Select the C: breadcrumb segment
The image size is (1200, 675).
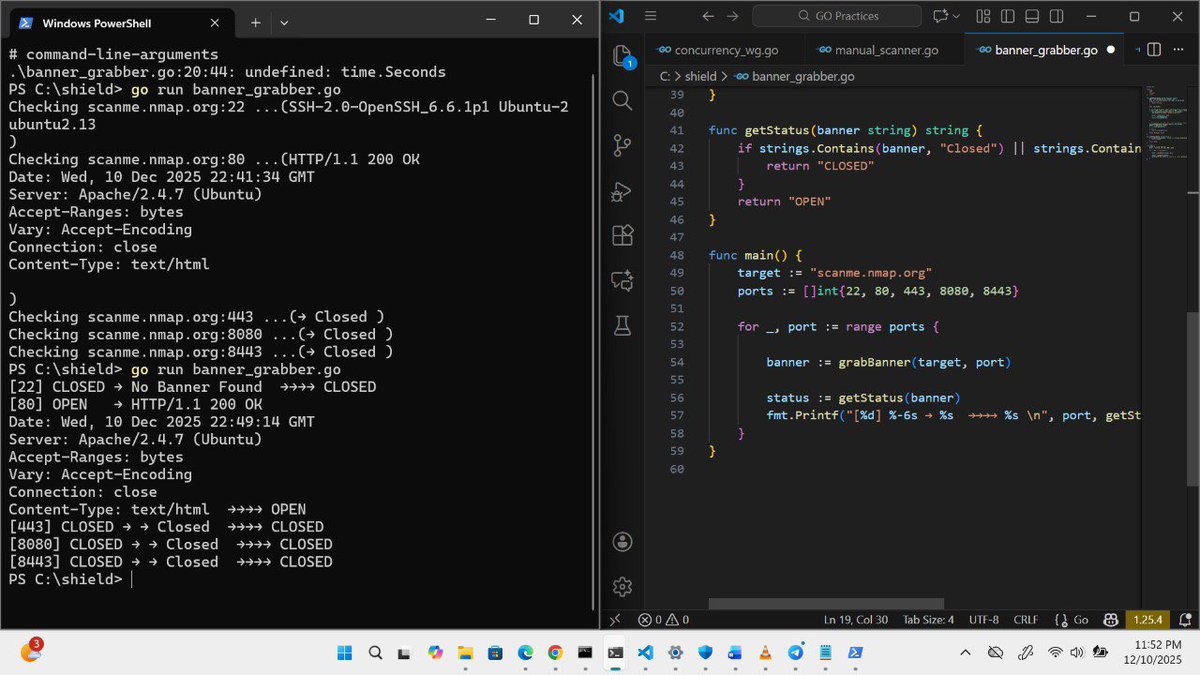pyautogui.click(x=665, y=76)
